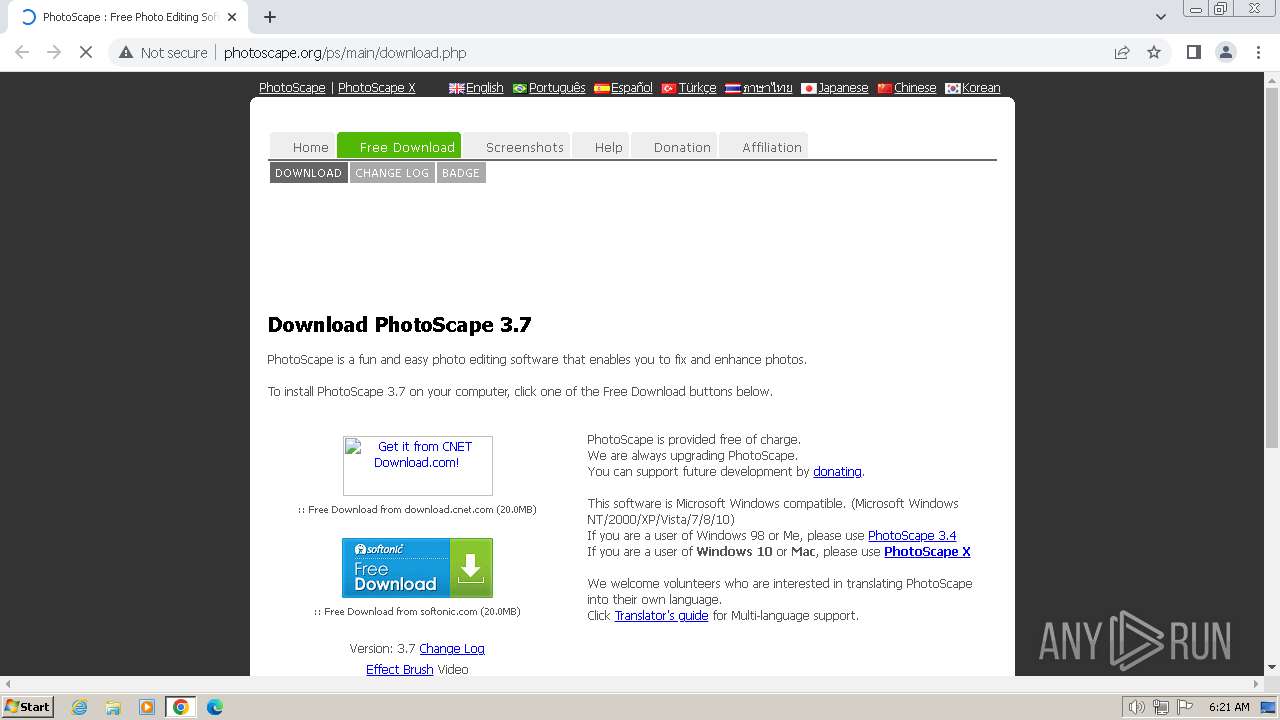Click the 6:21 AM system clock
1280x720 pixels.
(1229, 707)
